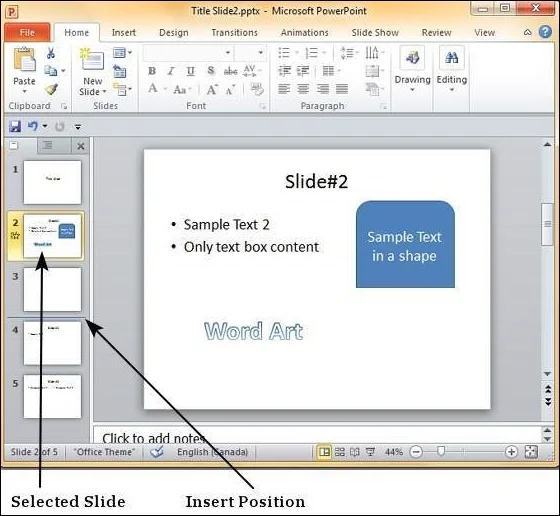Open font name dropdown

click(x=228, y=53)
